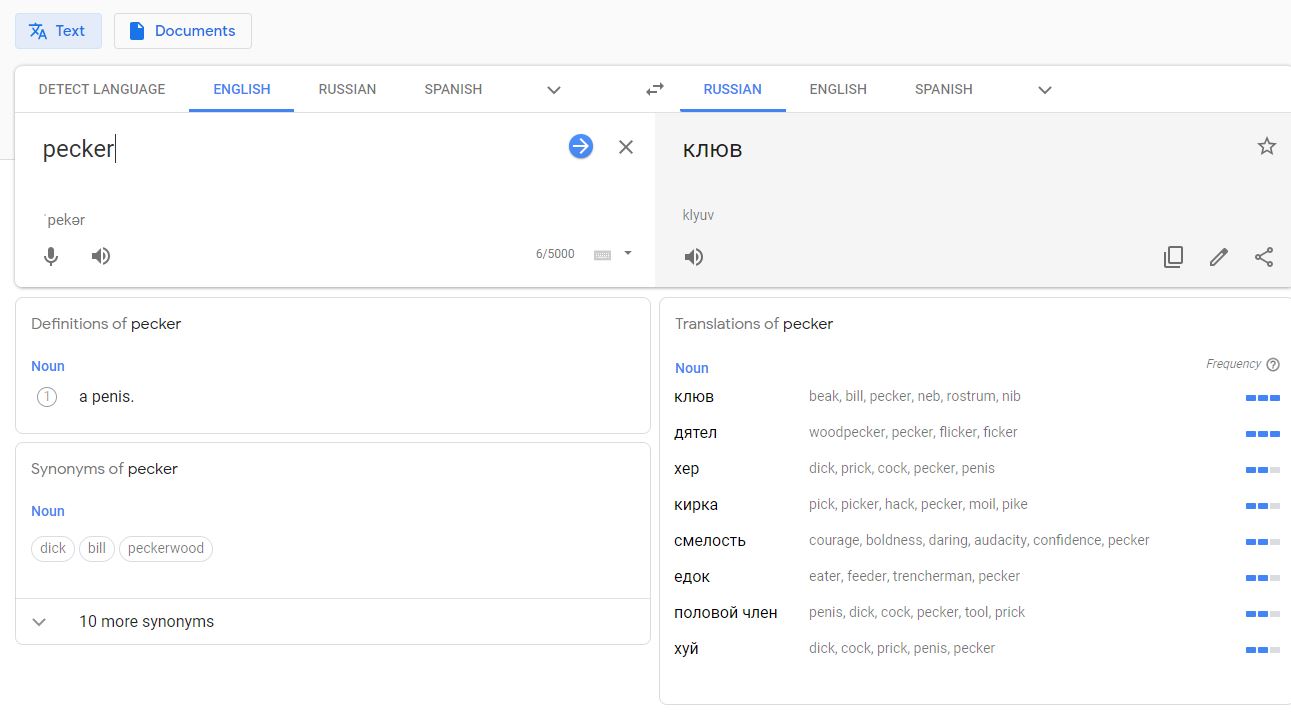Open the input tools dropdown arrow

coord(628,253)
